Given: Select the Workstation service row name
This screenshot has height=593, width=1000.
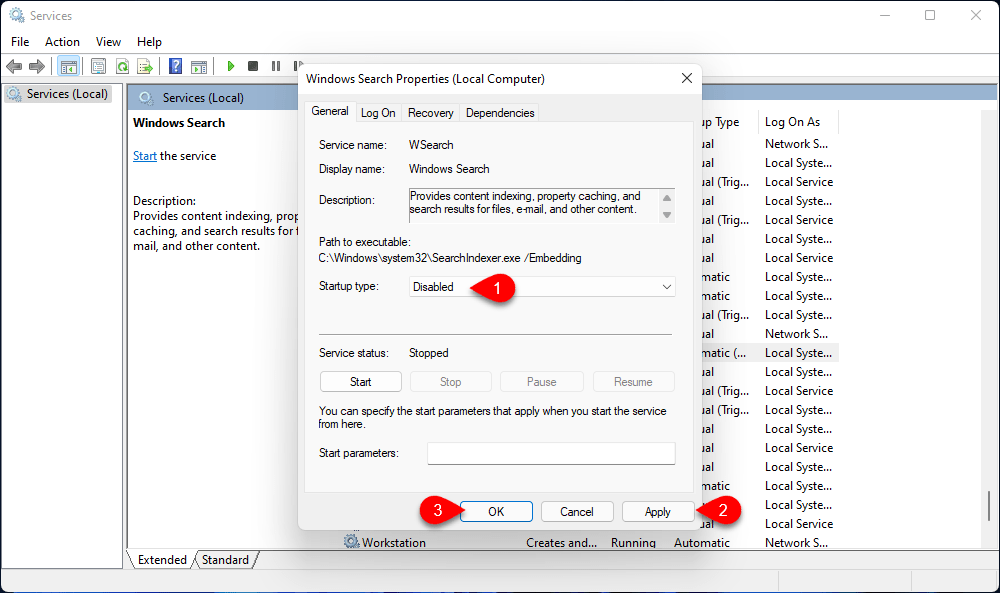Looking at the screenshot, I should pyautogui.click(x=393, y=543).
